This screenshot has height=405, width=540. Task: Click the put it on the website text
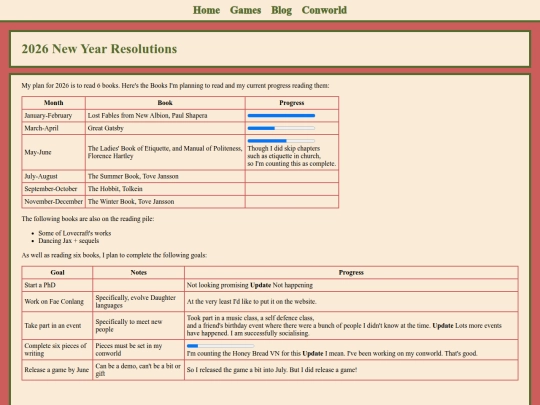(x=251, y=301)
